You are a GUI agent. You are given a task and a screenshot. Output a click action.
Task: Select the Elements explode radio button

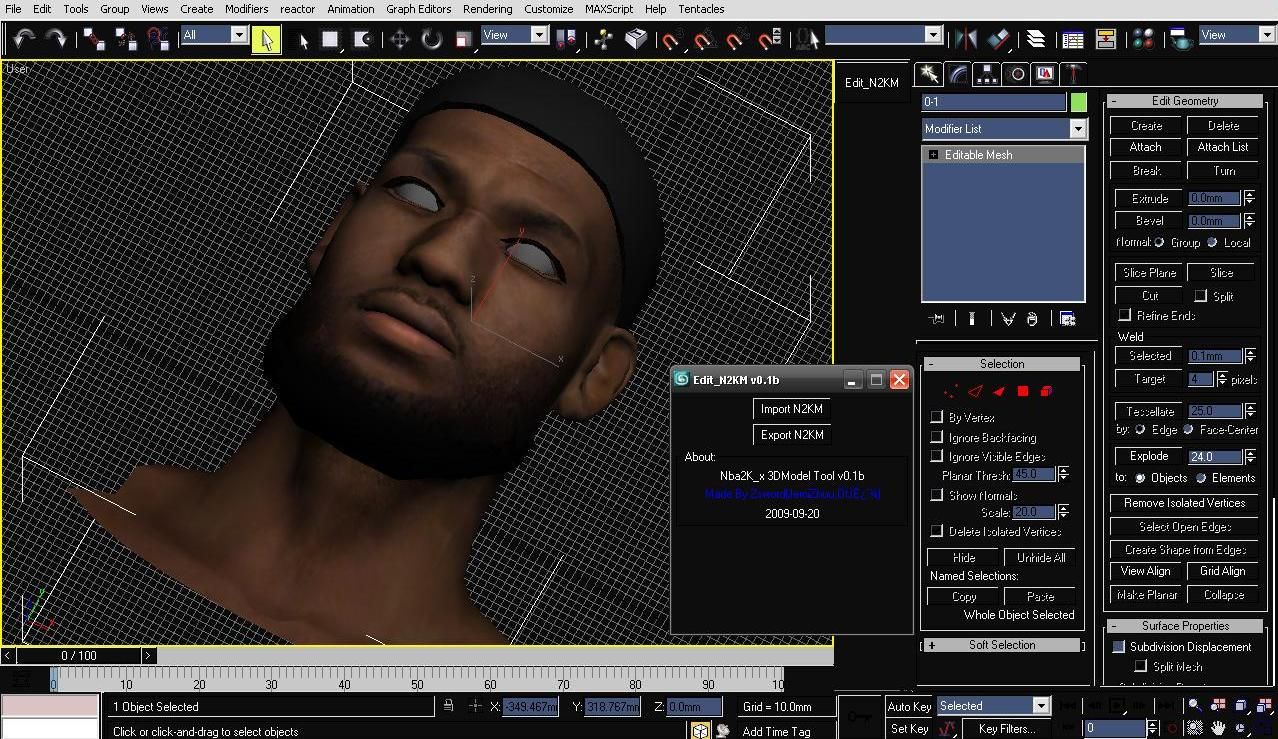1201,478
